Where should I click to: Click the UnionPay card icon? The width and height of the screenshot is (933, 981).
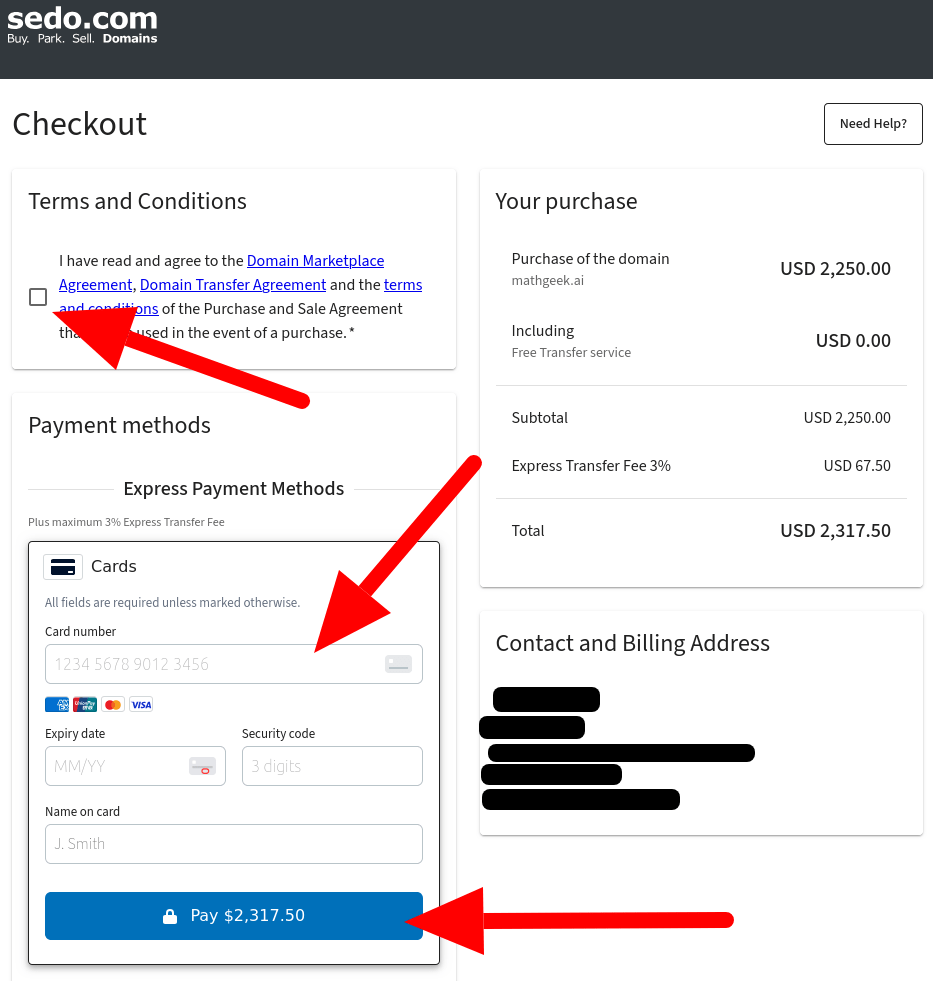(85, 705)
